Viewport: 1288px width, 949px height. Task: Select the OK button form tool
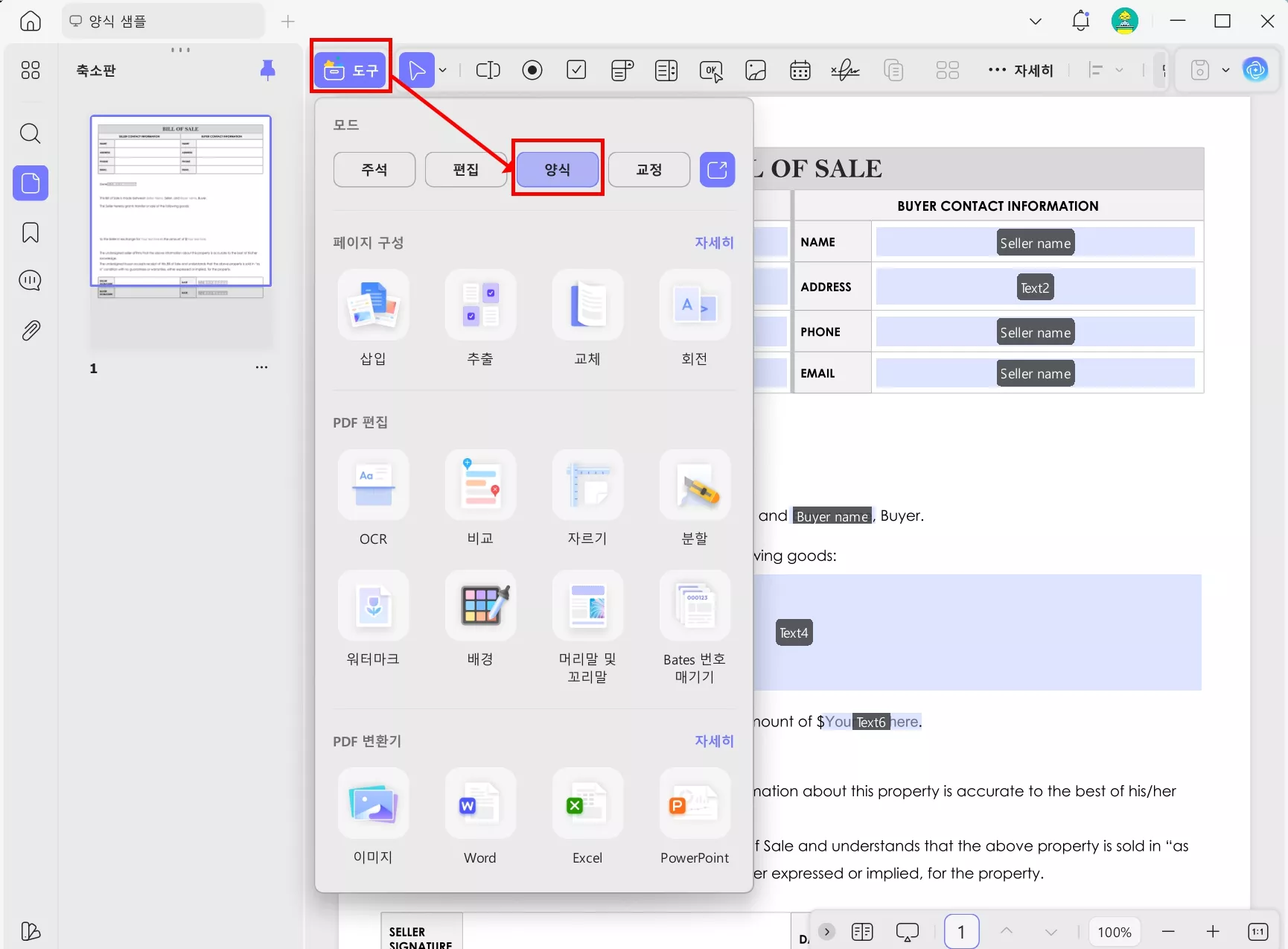(711, 71)
